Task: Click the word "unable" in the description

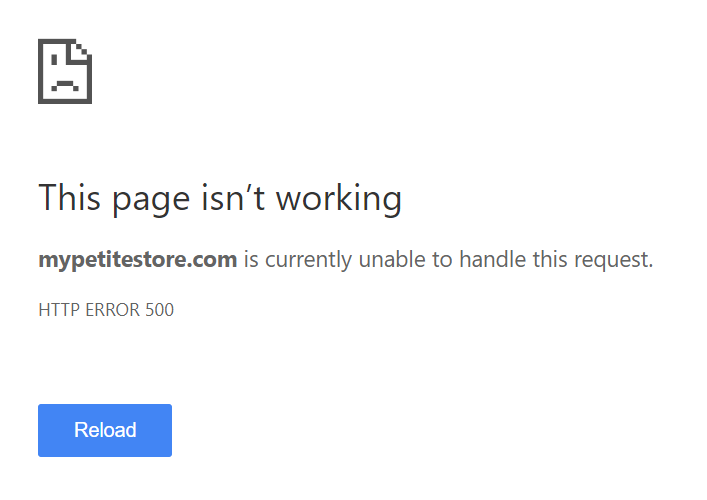Action: pos(392,259)
